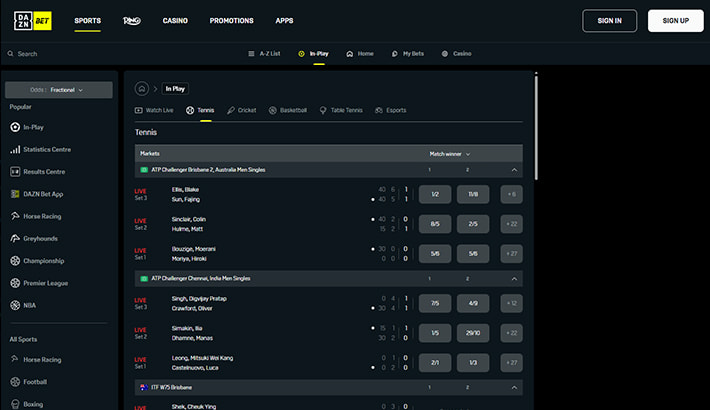This screenshot has height=410, width=710.
Task: Click the breadcrumb home circle icon
Action: click(x=142, y=89)
